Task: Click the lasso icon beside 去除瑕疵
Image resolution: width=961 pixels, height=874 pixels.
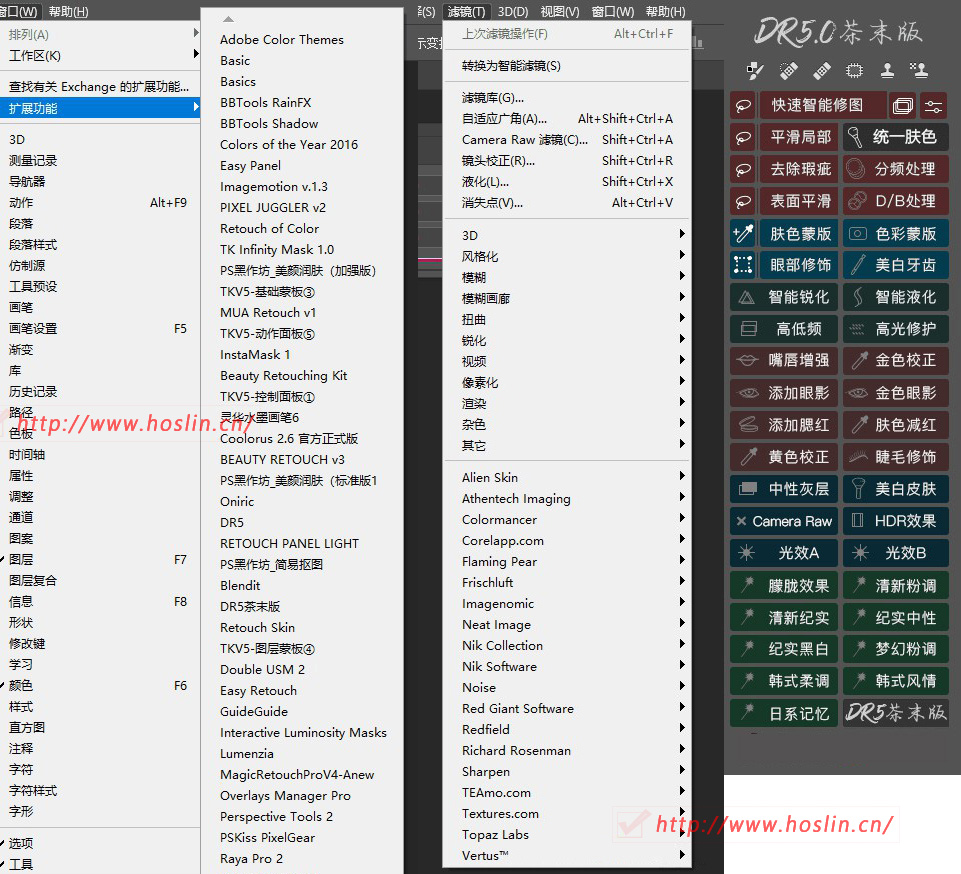Action: click(744, 169)
